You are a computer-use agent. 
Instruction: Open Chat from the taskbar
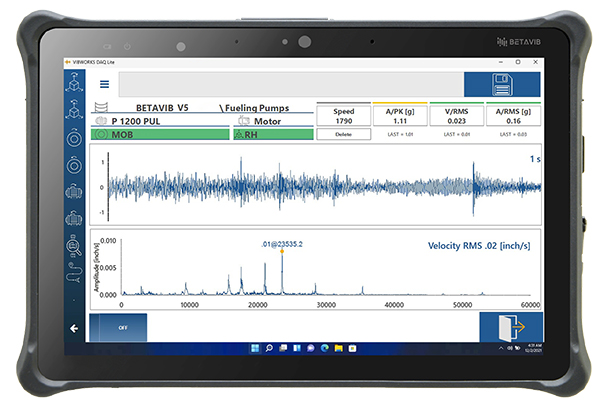pyautogui.click(x=311, y=348)
